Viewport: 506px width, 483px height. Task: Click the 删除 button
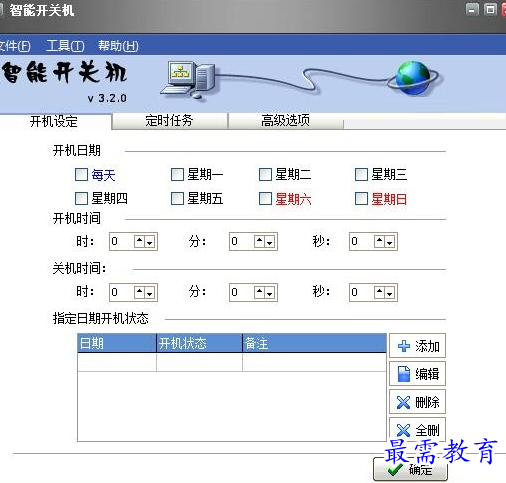(417, 402)
